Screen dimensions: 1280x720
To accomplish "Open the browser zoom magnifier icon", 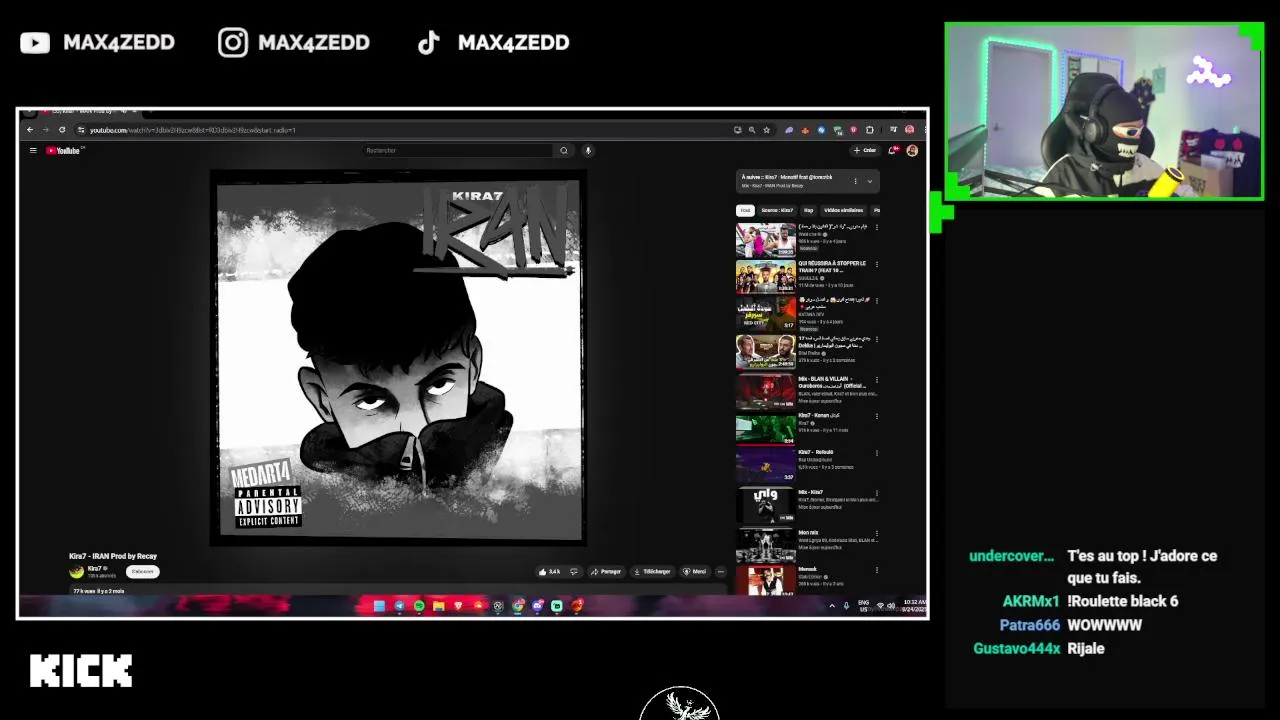I will 752,130.
